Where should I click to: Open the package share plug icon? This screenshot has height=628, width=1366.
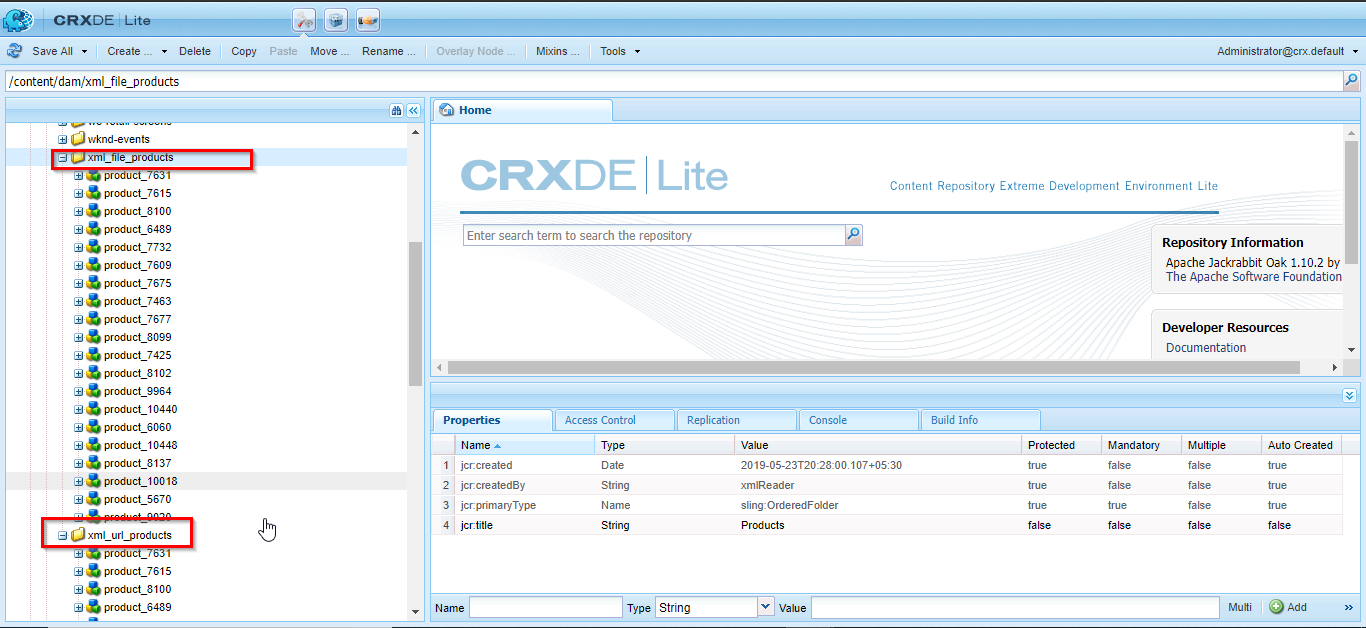(368, 20)
